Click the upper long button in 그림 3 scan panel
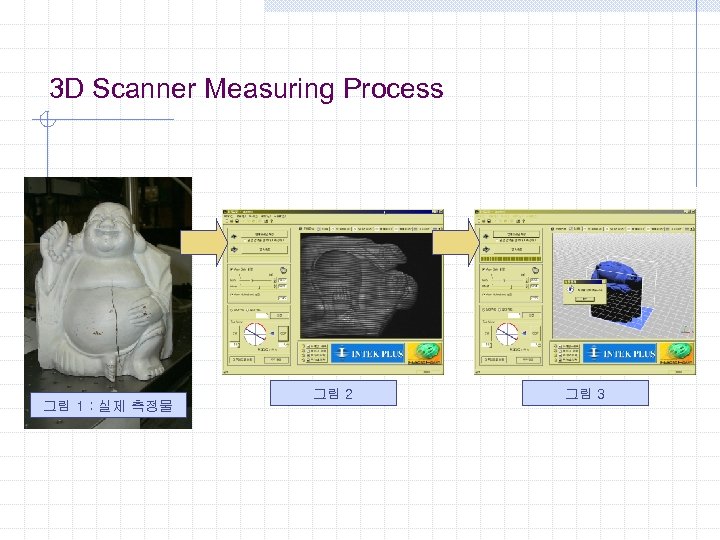720x540 pixels. tap(516, 234)
